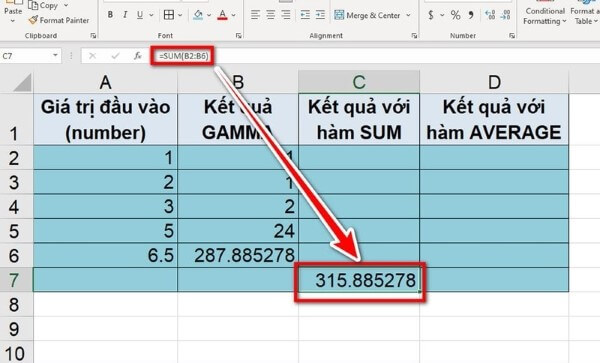
Task: Expand the Accounting format dropdown arrow
Action: [442, 15]
